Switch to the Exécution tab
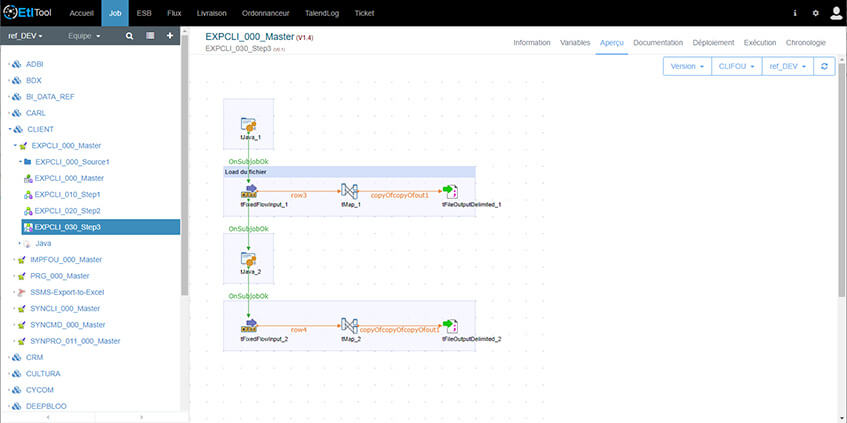 tap(760, 43)
